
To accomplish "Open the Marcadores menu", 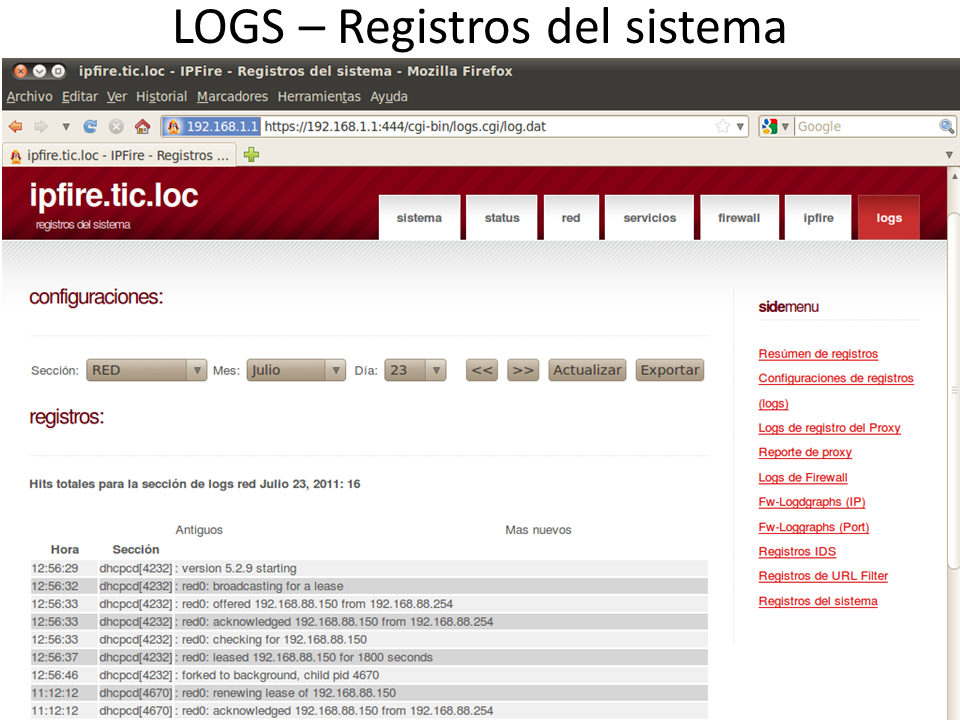I will click(232, 97).
